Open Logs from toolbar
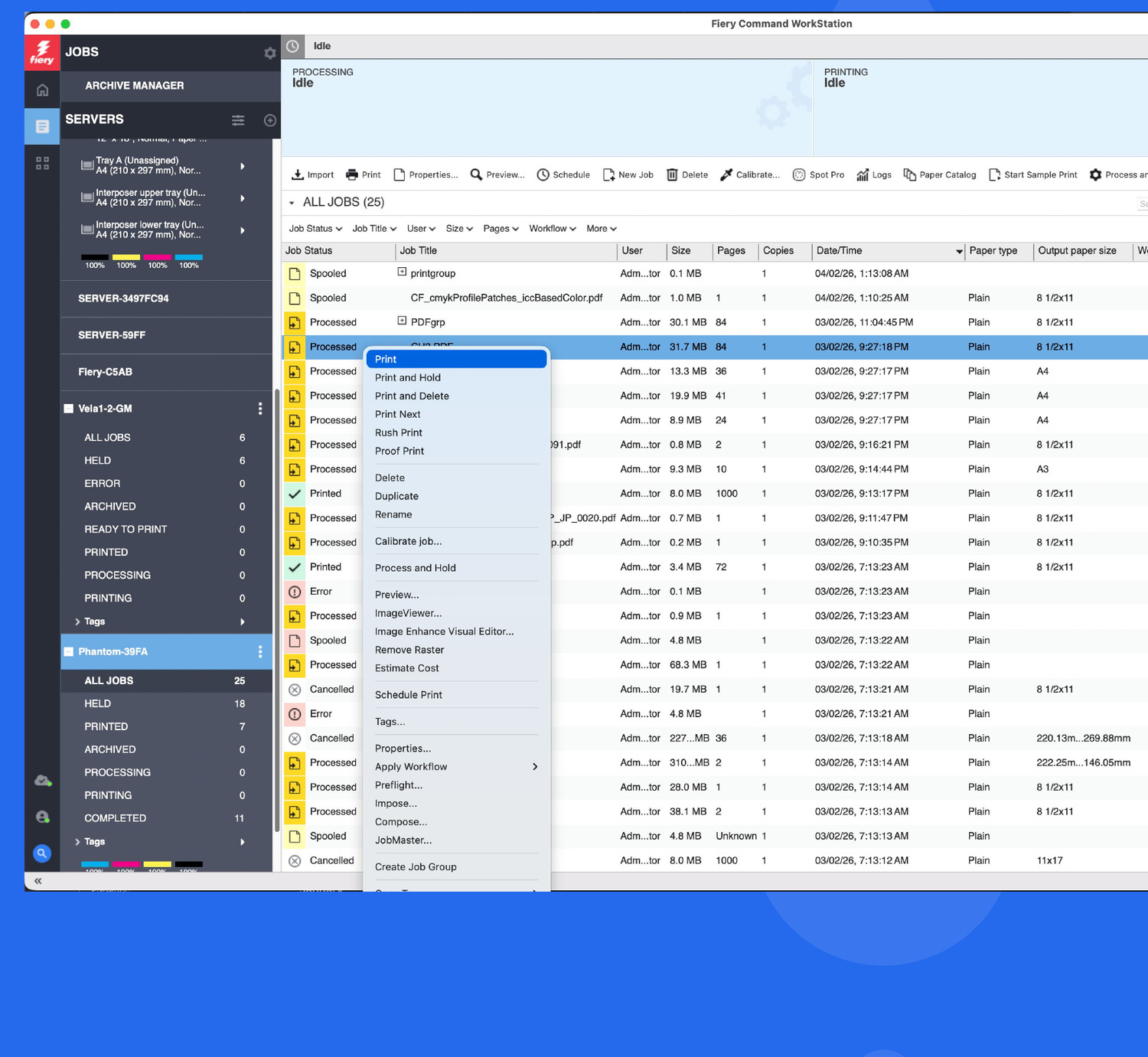1148x1057 pixels. point(874,175)
